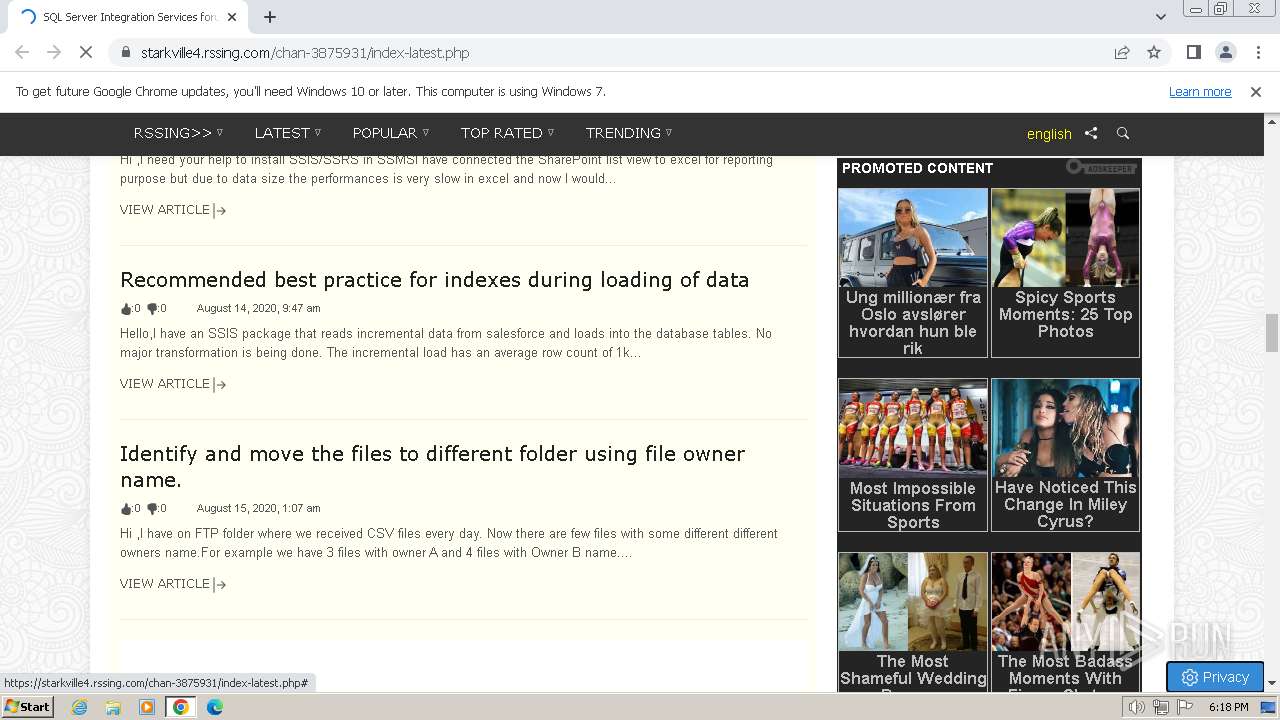Expand the TRENDING menu

629,133
